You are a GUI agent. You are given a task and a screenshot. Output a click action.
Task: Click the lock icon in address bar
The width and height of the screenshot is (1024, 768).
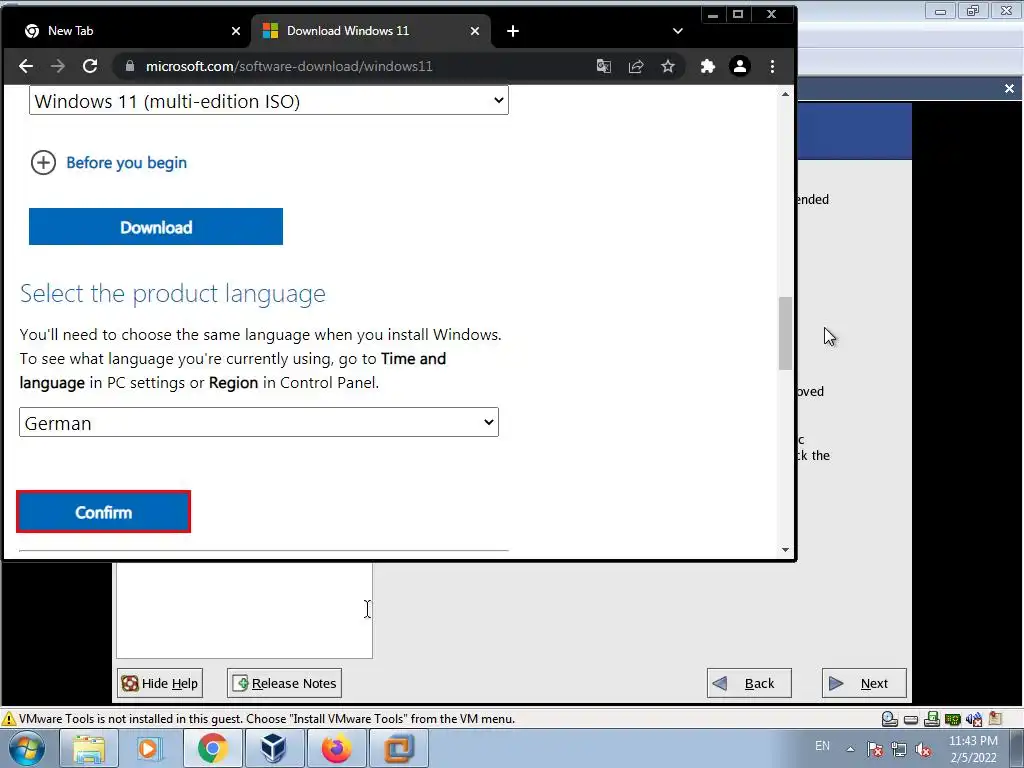[129, 66]
